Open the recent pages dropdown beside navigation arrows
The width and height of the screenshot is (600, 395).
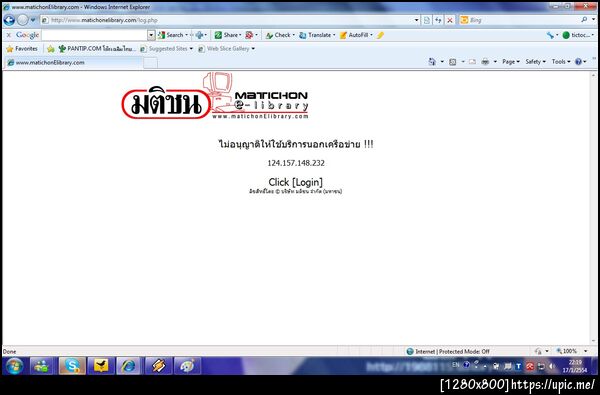pos(33,20)
